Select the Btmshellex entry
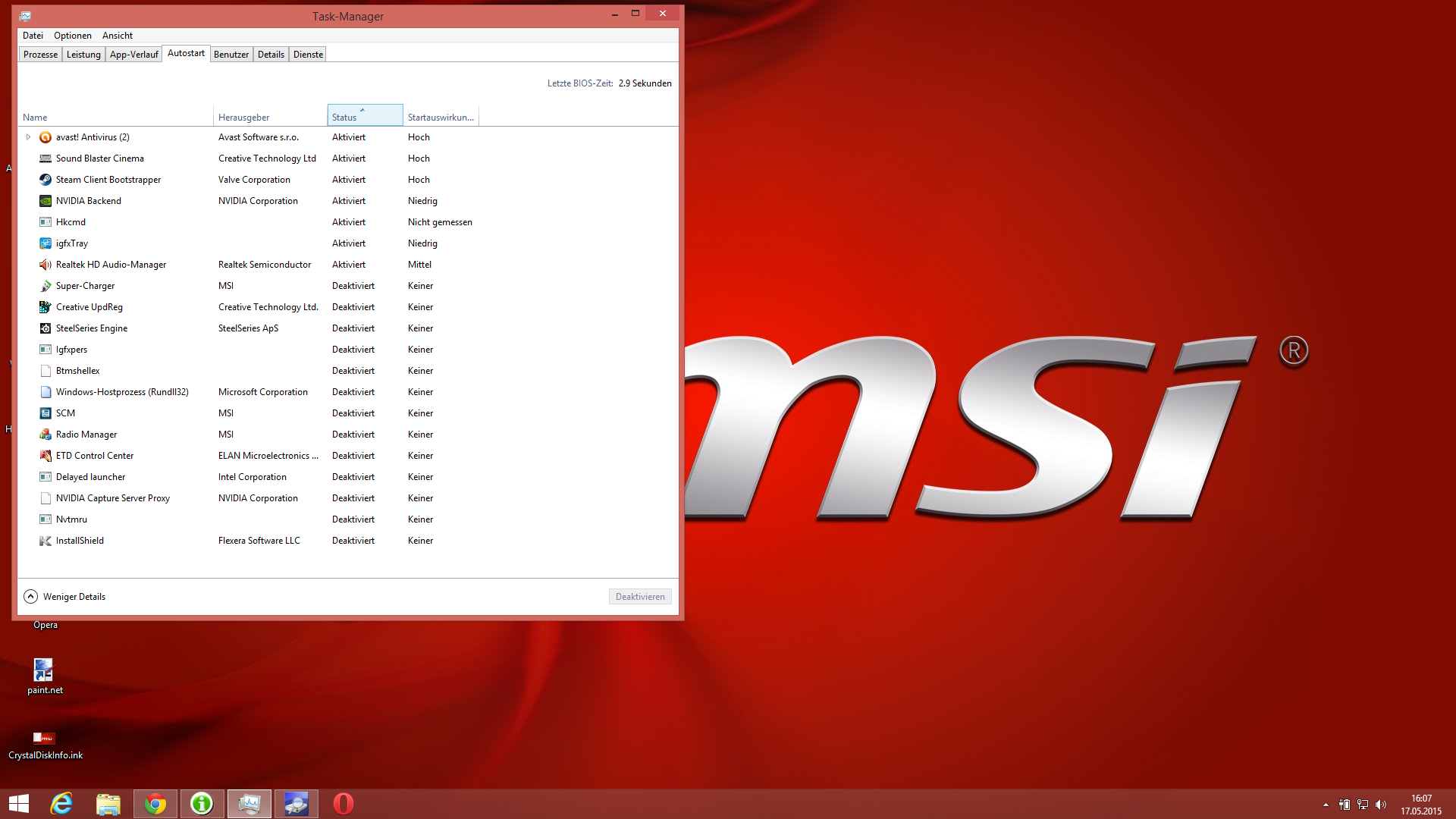 (x=77, y=371)
